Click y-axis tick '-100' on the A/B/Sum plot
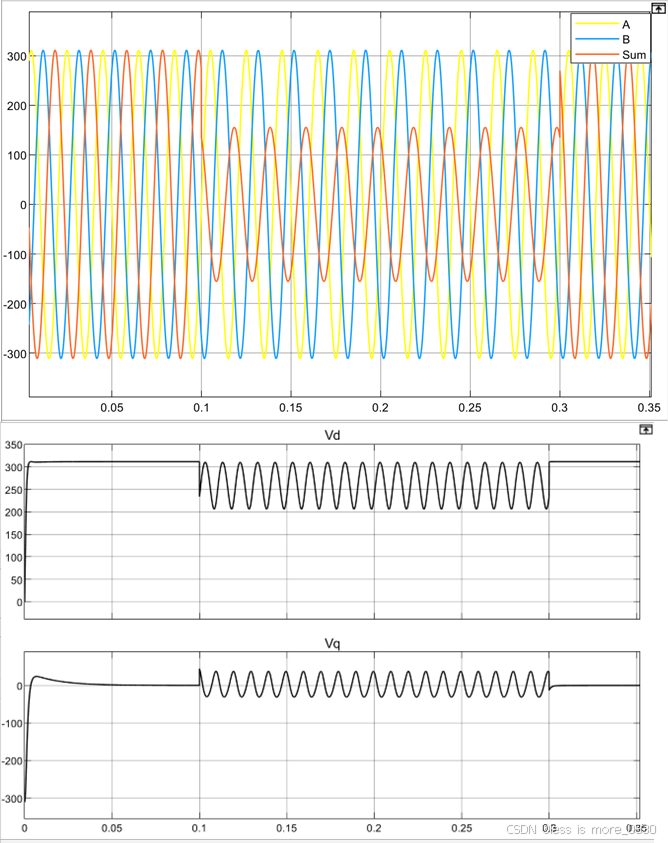 15,255
